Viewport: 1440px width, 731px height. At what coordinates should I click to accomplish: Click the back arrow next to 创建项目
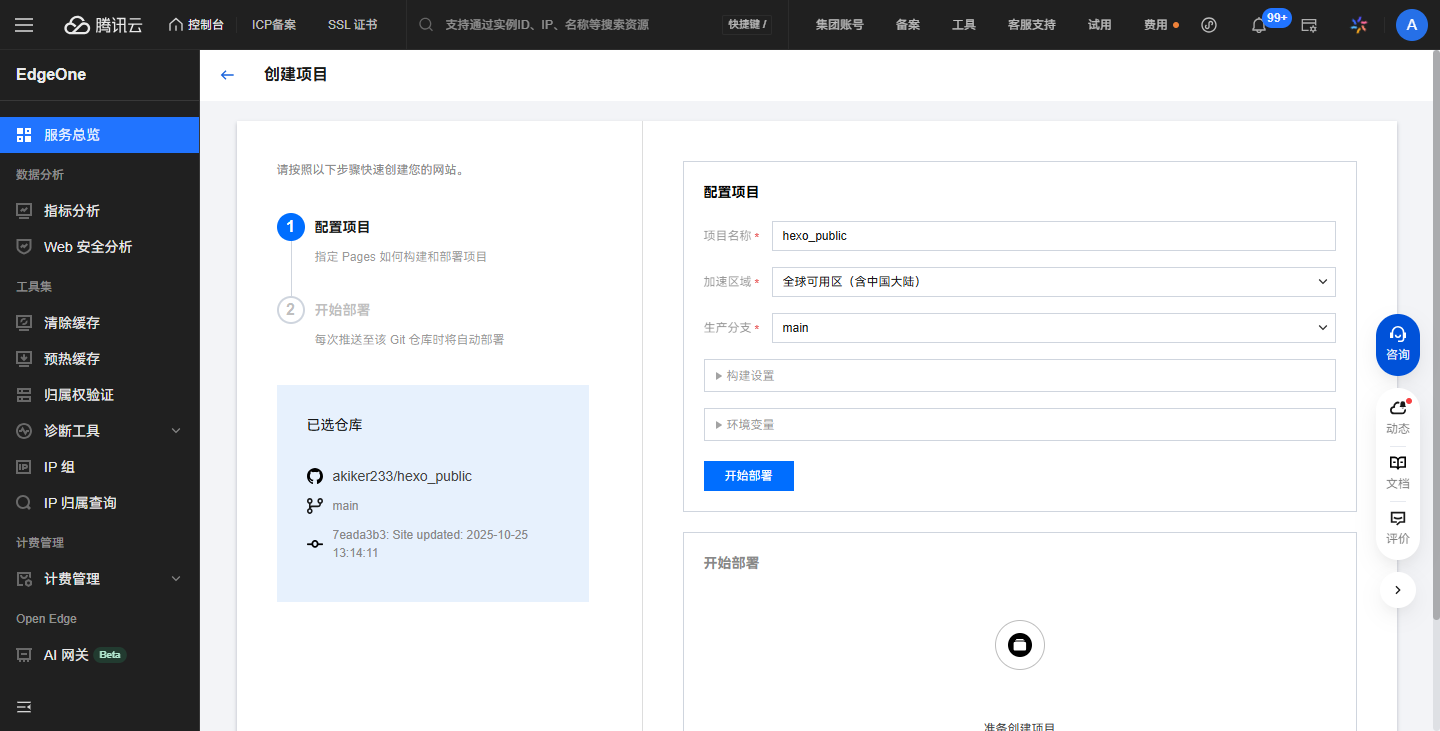point(227,75)
